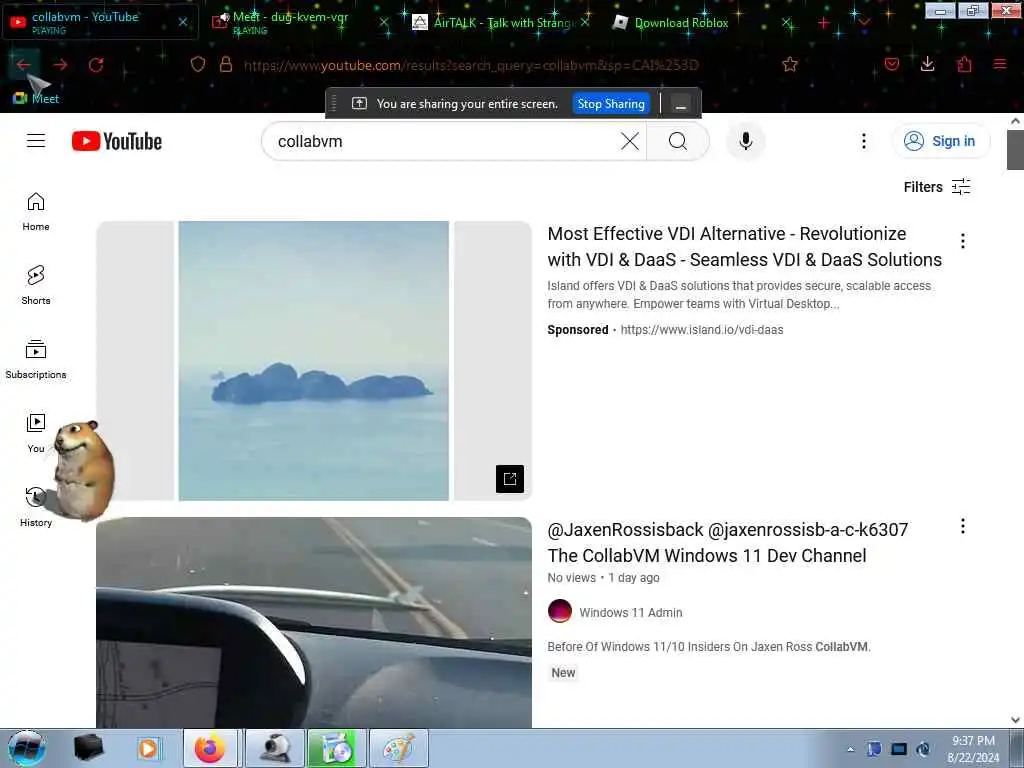Open the Most Effective VDI Alternative title
The image size is (1024, 768).
[x=744, y=246]
